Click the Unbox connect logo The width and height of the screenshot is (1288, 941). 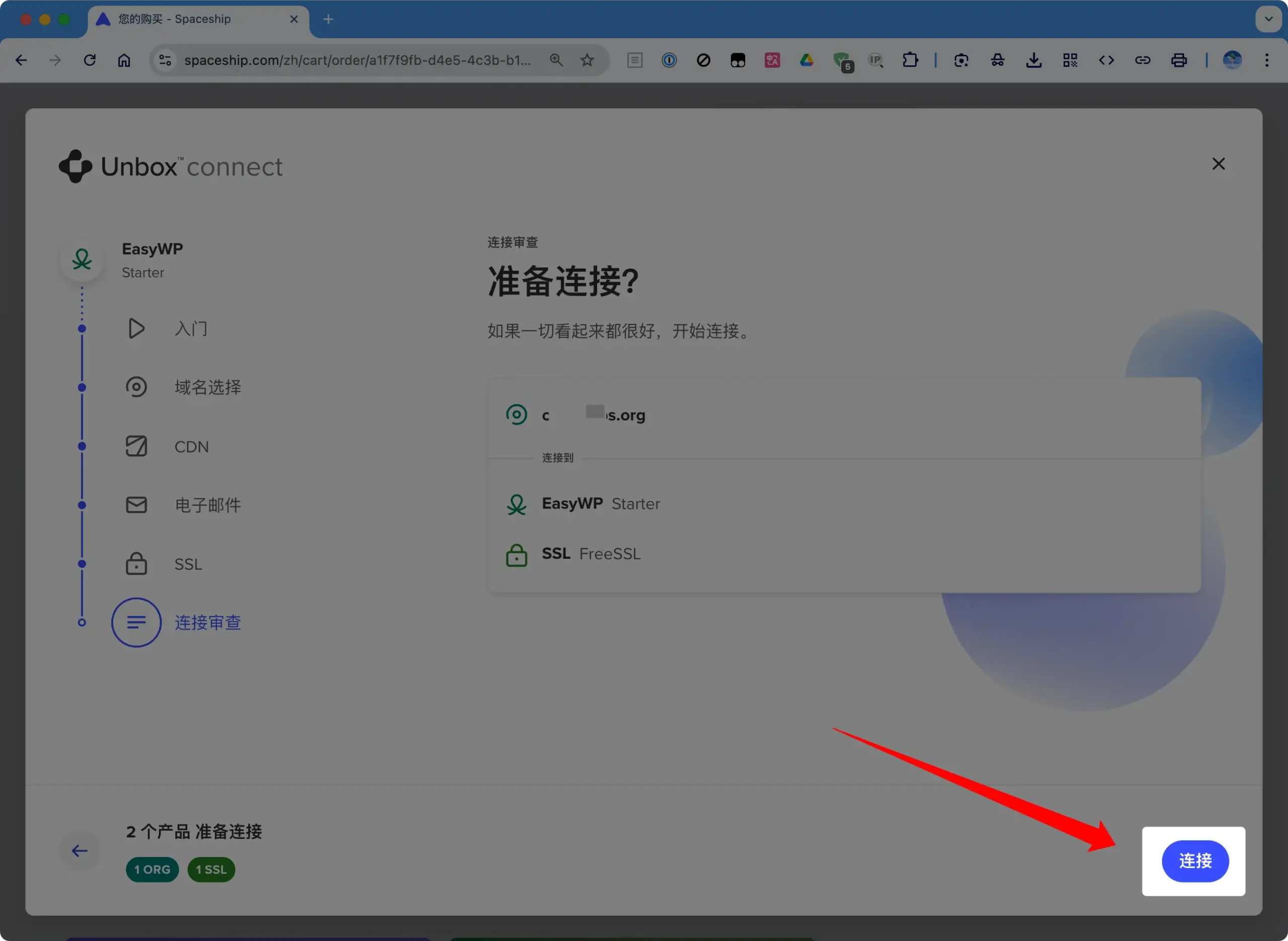click(171, 166)
